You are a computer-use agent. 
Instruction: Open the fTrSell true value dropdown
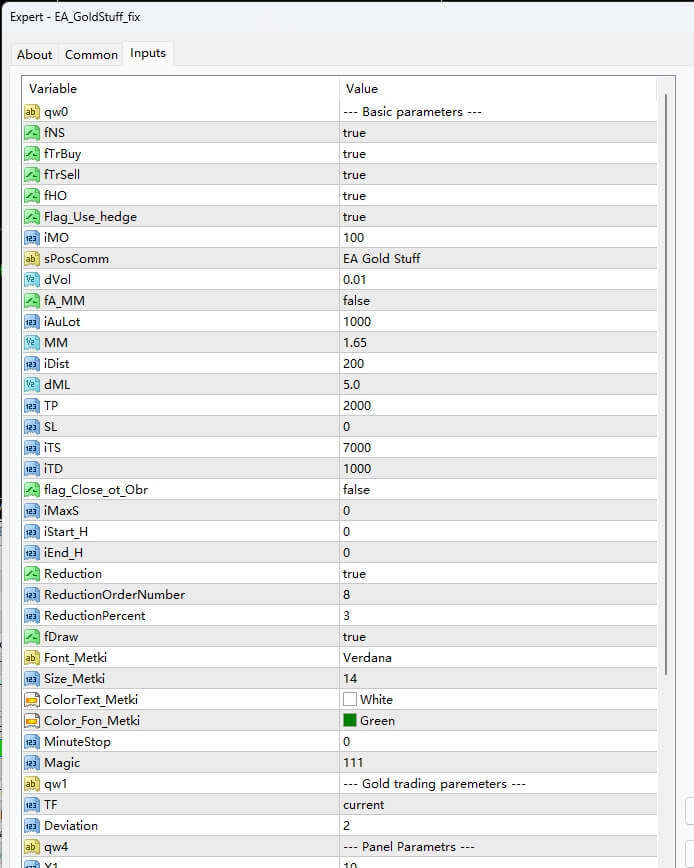pyautogui.click(x=498, y=175)
